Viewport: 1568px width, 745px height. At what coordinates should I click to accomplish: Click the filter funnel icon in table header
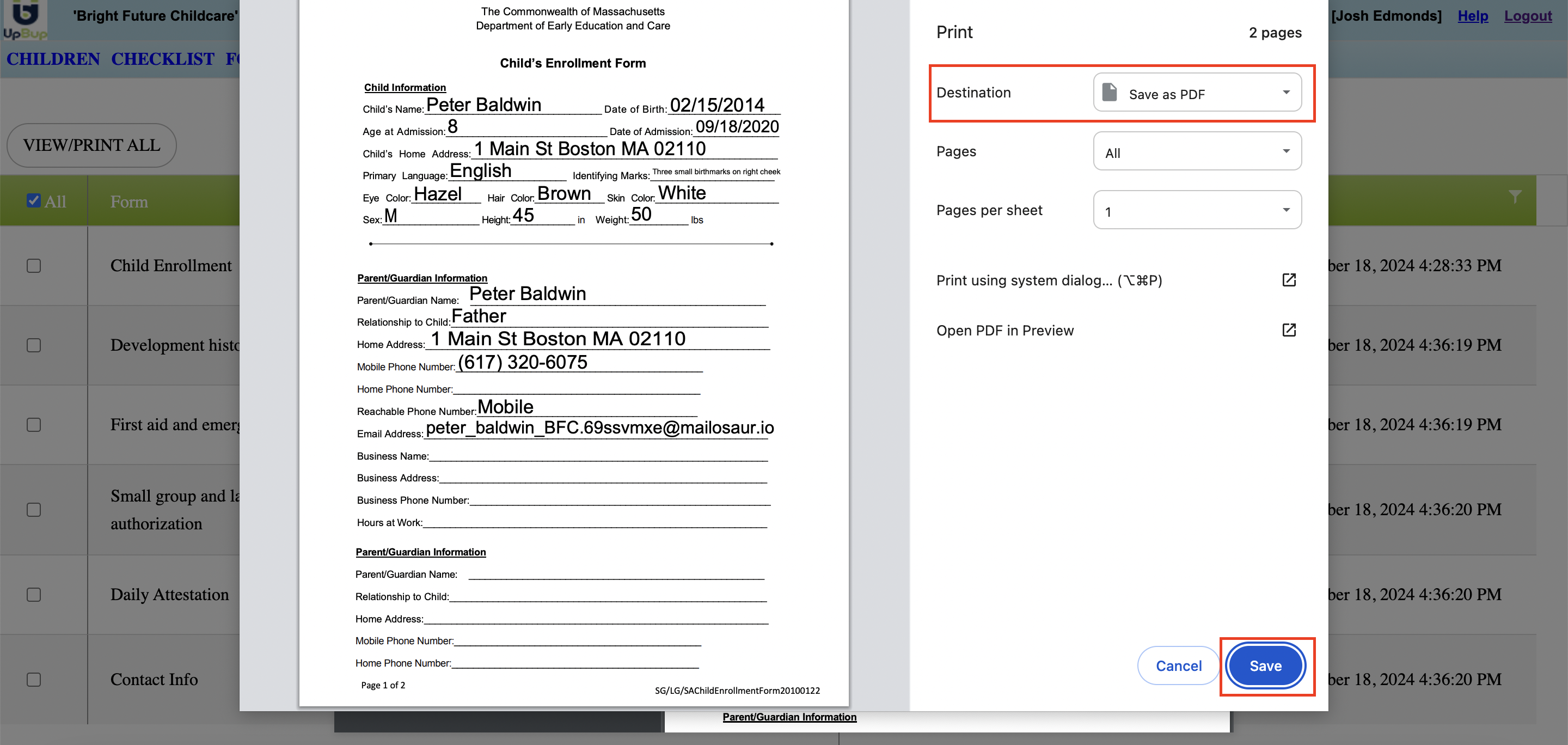tap(1515, 196)
